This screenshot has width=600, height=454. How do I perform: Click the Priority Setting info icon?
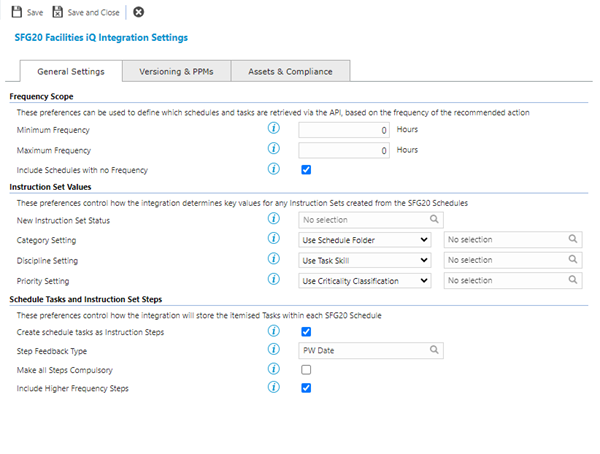pos(273,281)
